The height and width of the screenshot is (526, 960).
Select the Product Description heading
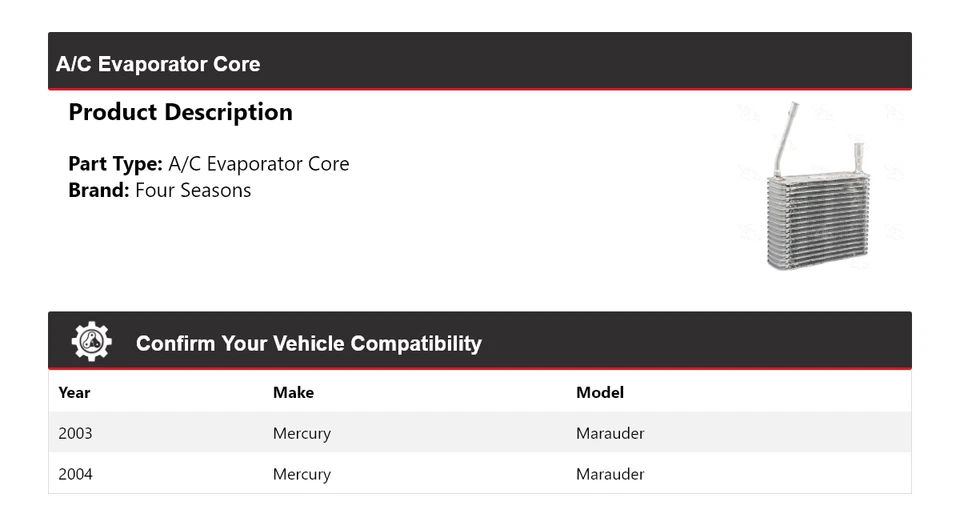click(180, 112)
